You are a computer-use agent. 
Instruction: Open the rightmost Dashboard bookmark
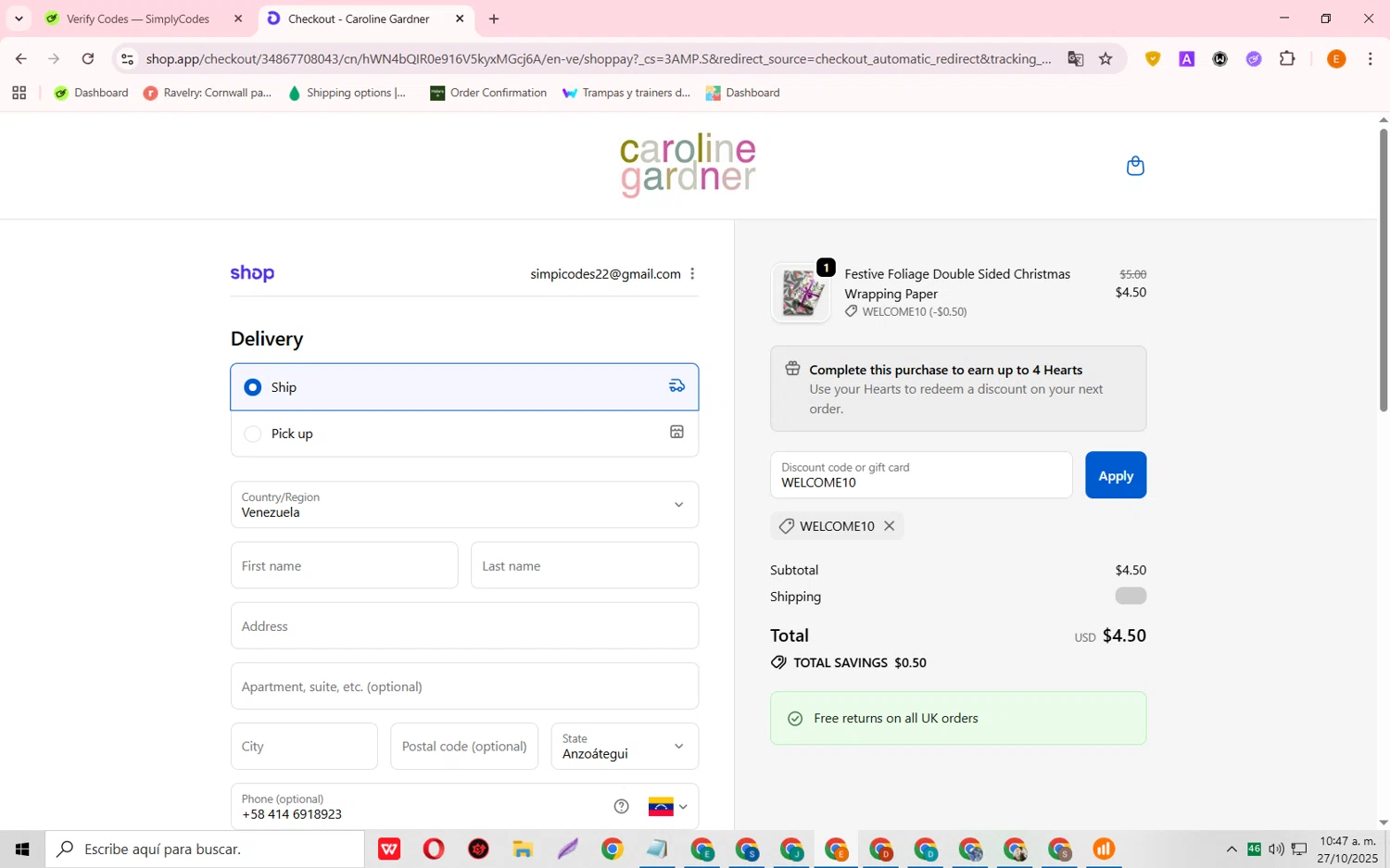pos(743,93)
